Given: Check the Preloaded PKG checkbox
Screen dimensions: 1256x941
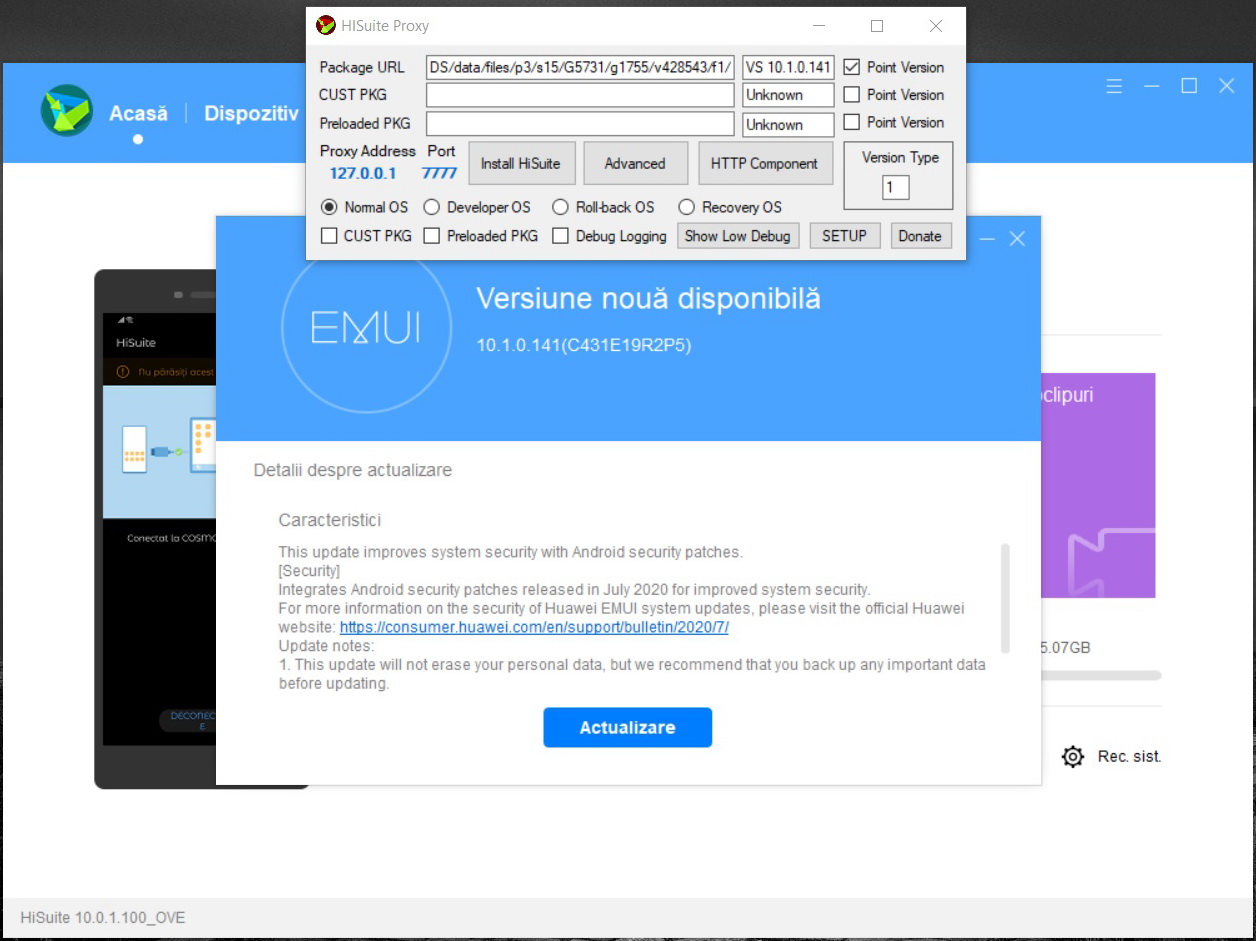Looking at the screenshot, I should click(x=432, y=236).
